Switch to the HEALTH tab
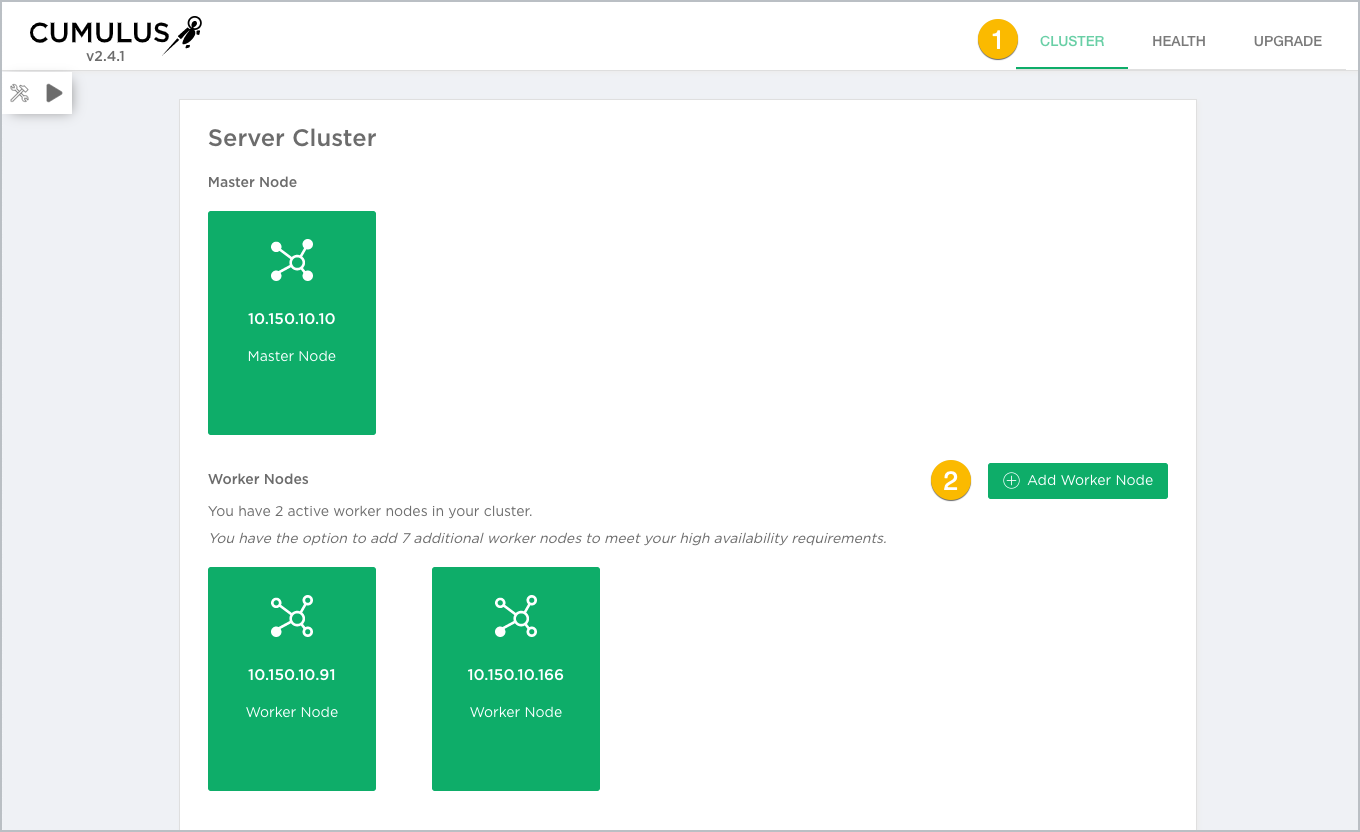The image size is (1360, 832). click(1178, 41)
